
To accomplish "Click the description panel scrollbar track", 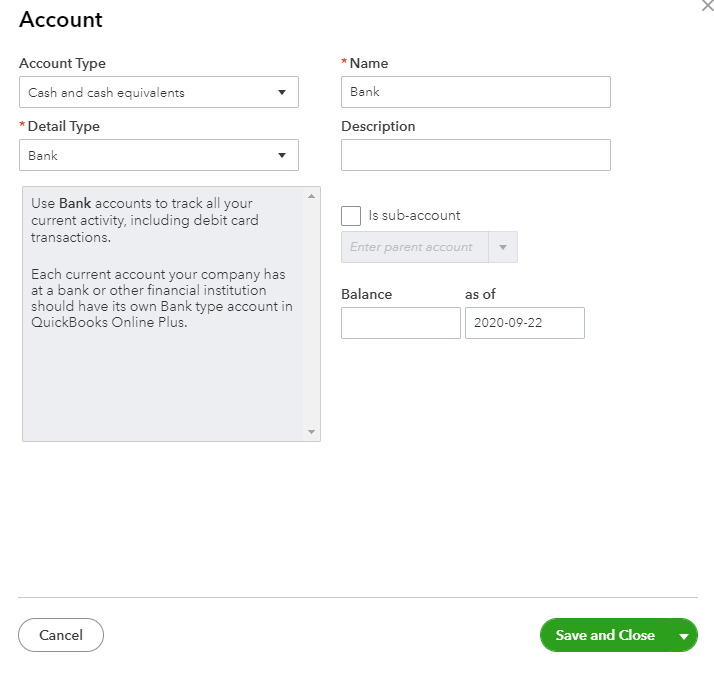I will 312,312.
